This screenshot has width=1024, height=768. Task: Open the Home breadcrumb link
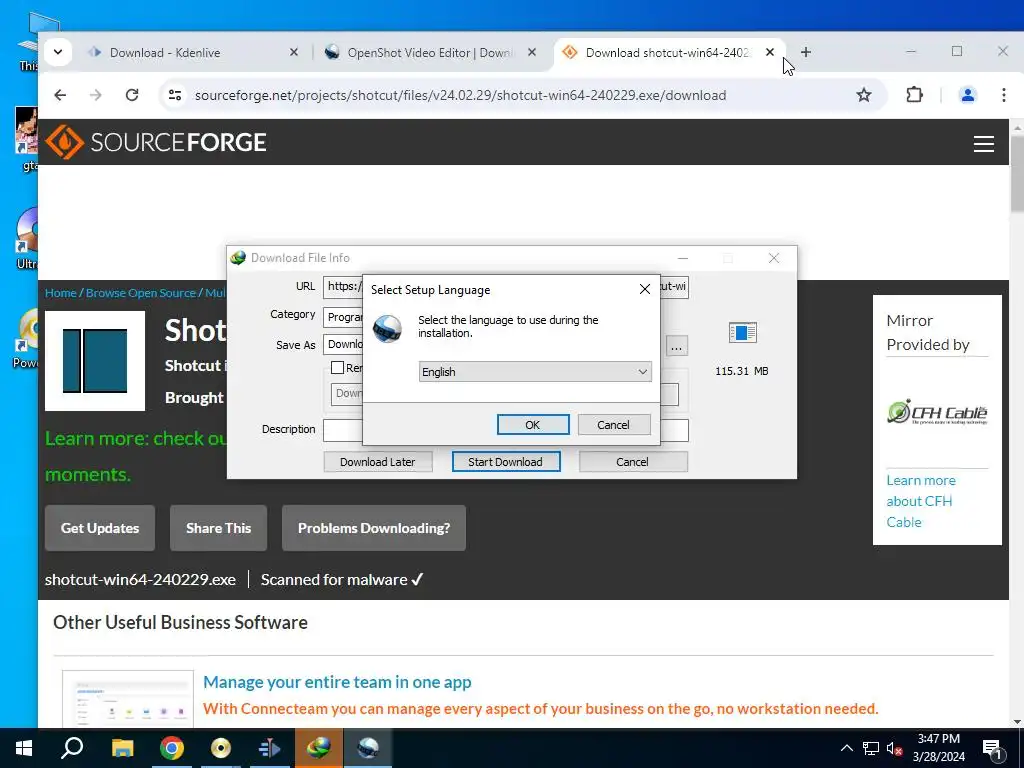click(x=61, y=293)
